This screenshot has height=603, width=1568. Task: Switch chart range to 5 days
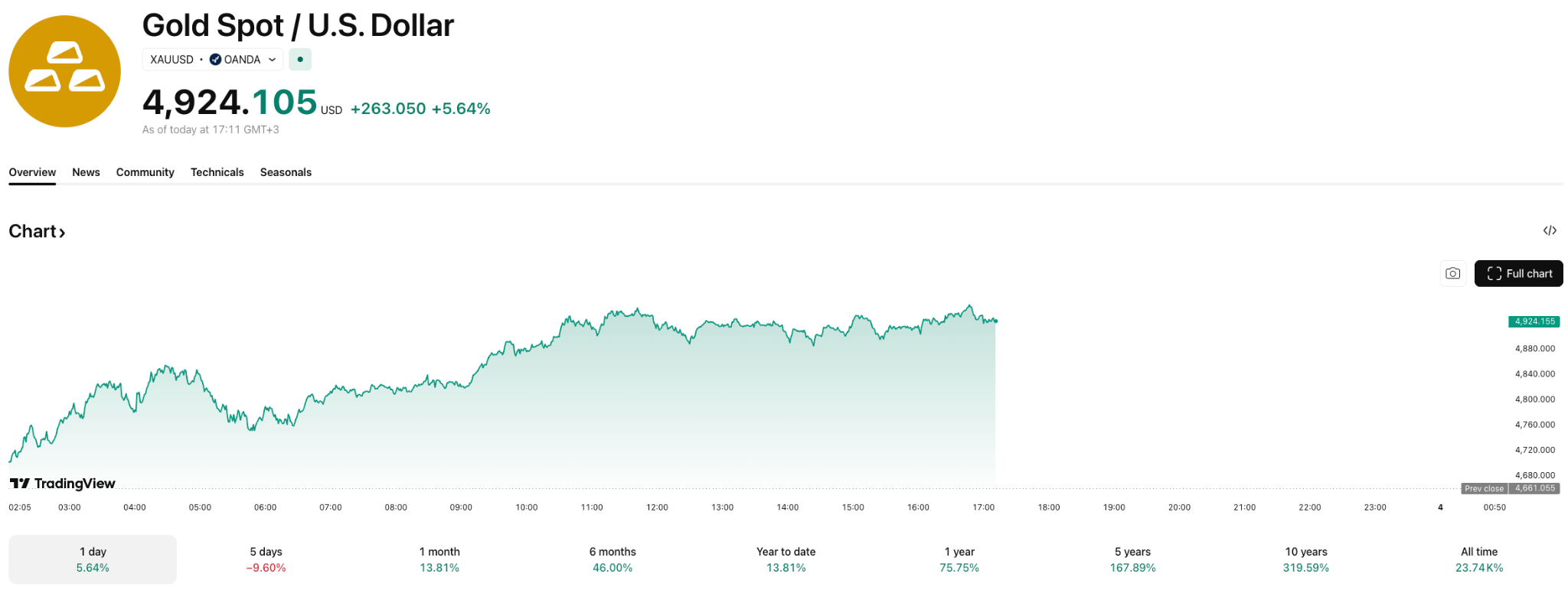coord(266,559)
